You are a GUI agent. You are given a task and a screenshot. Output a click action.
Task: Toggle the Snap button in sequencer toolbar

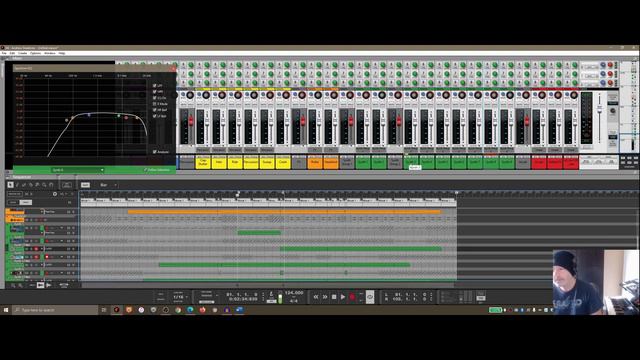pyautogui.click(x=85, y=185)
